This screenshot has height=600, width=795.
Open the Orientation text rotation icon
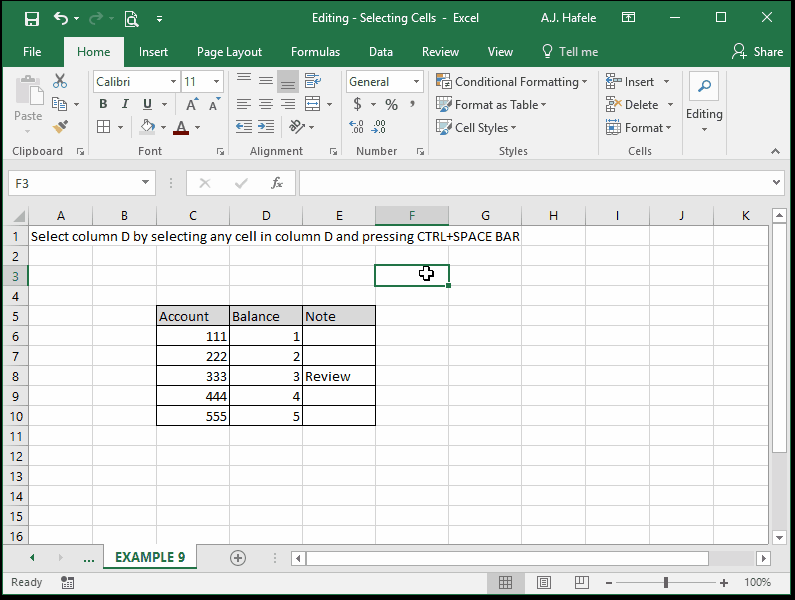pos(297,126)
